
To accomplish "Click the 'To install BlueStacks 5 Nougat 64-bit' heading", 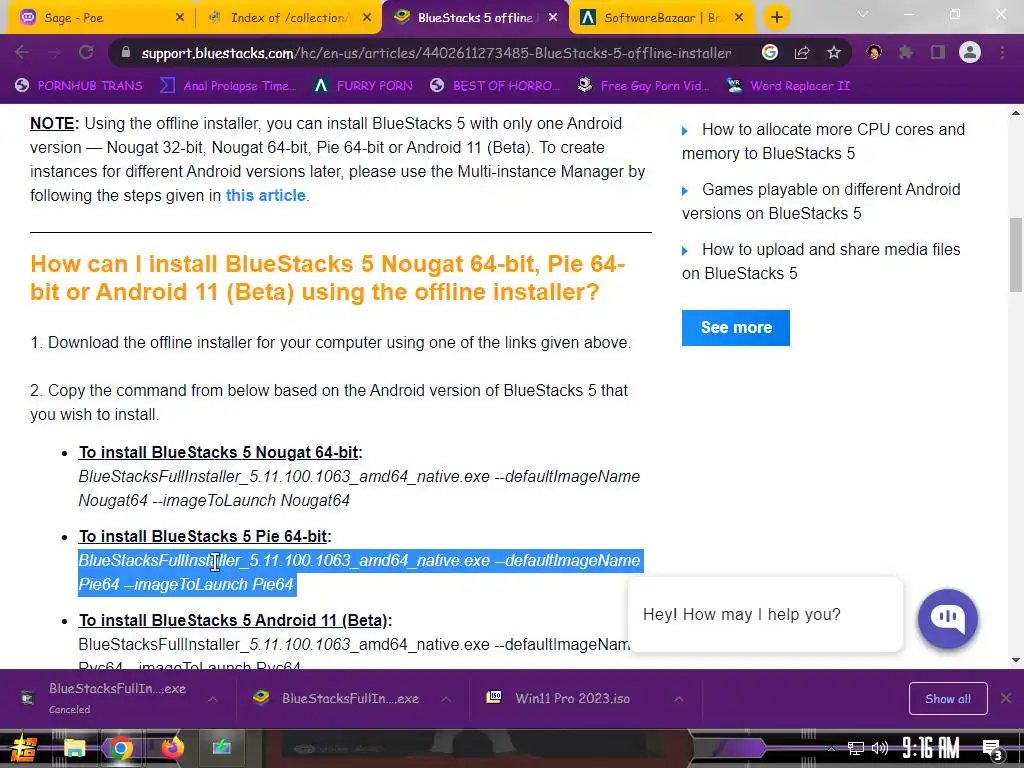I will [x=220, y=453].
